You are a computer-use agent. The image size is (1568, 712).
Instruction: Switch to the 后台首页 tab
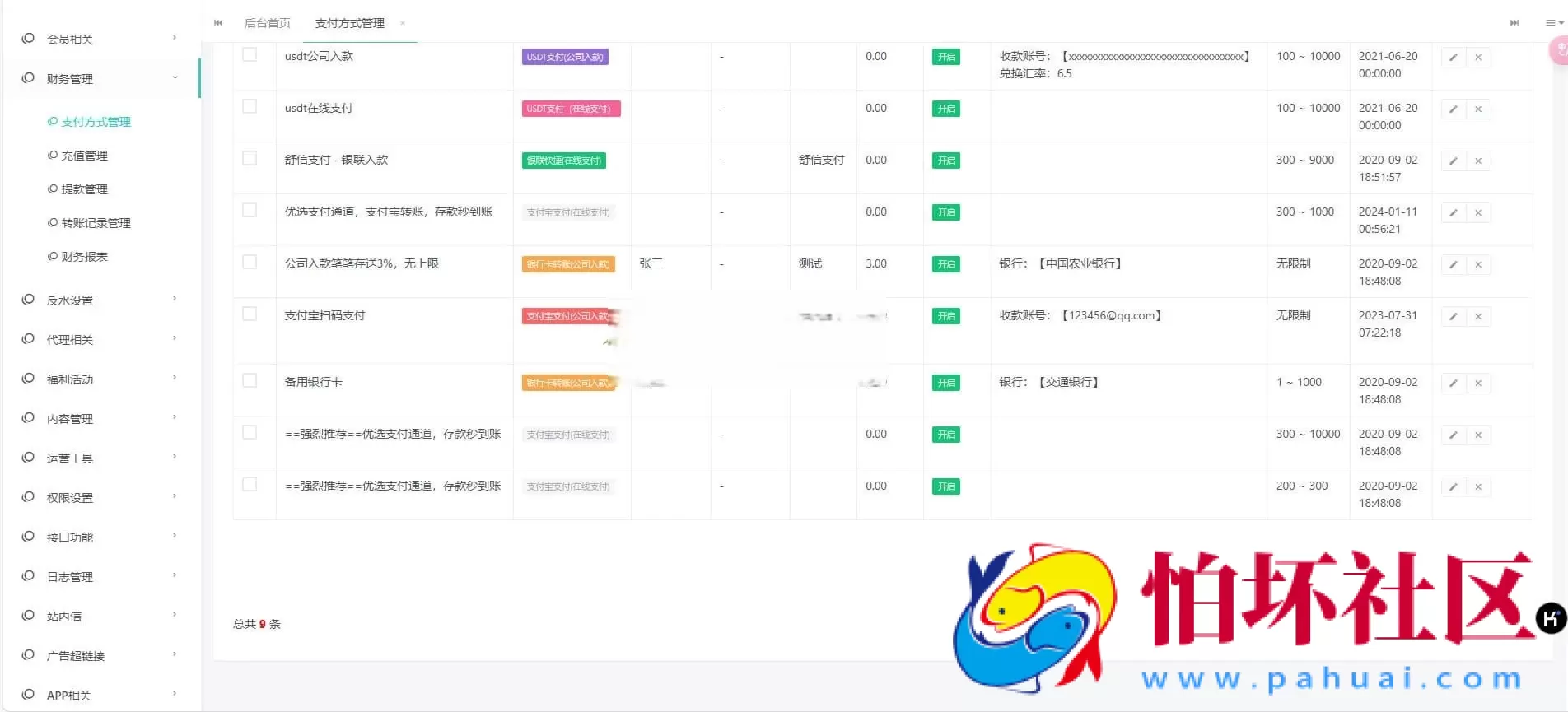(x=267, y=23)
